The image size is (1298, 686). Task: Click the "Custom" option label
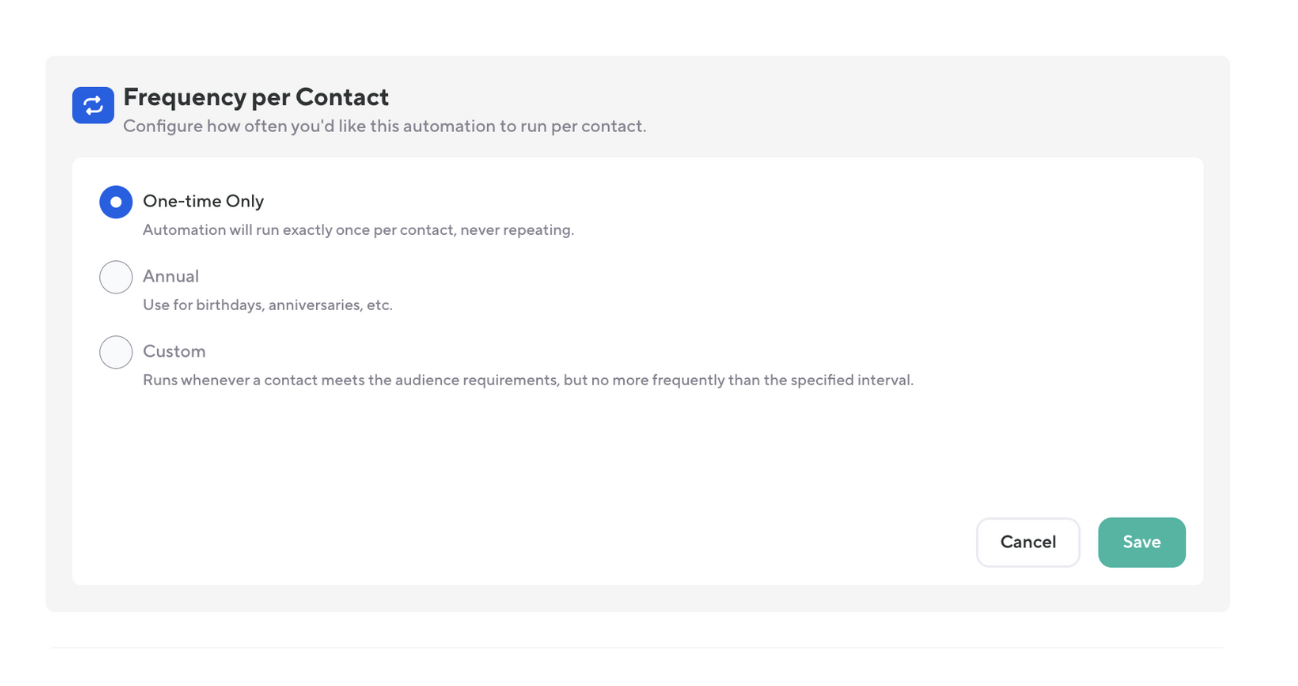tap(174, 351)
